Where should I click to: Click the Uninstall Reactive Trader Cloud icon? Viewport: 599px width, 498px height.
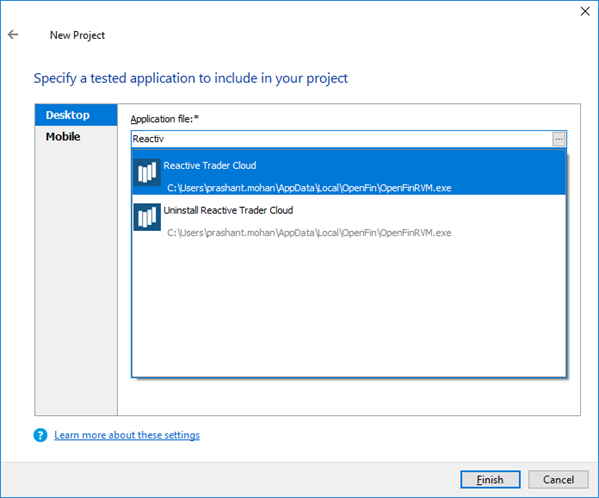[147, 217]
